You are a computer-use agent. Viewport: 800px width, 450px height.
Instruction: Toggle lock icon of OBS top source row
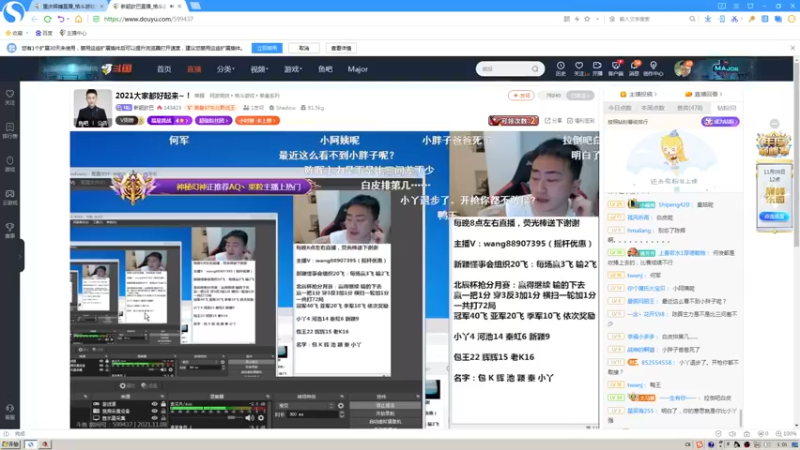[x=163, y=404]
